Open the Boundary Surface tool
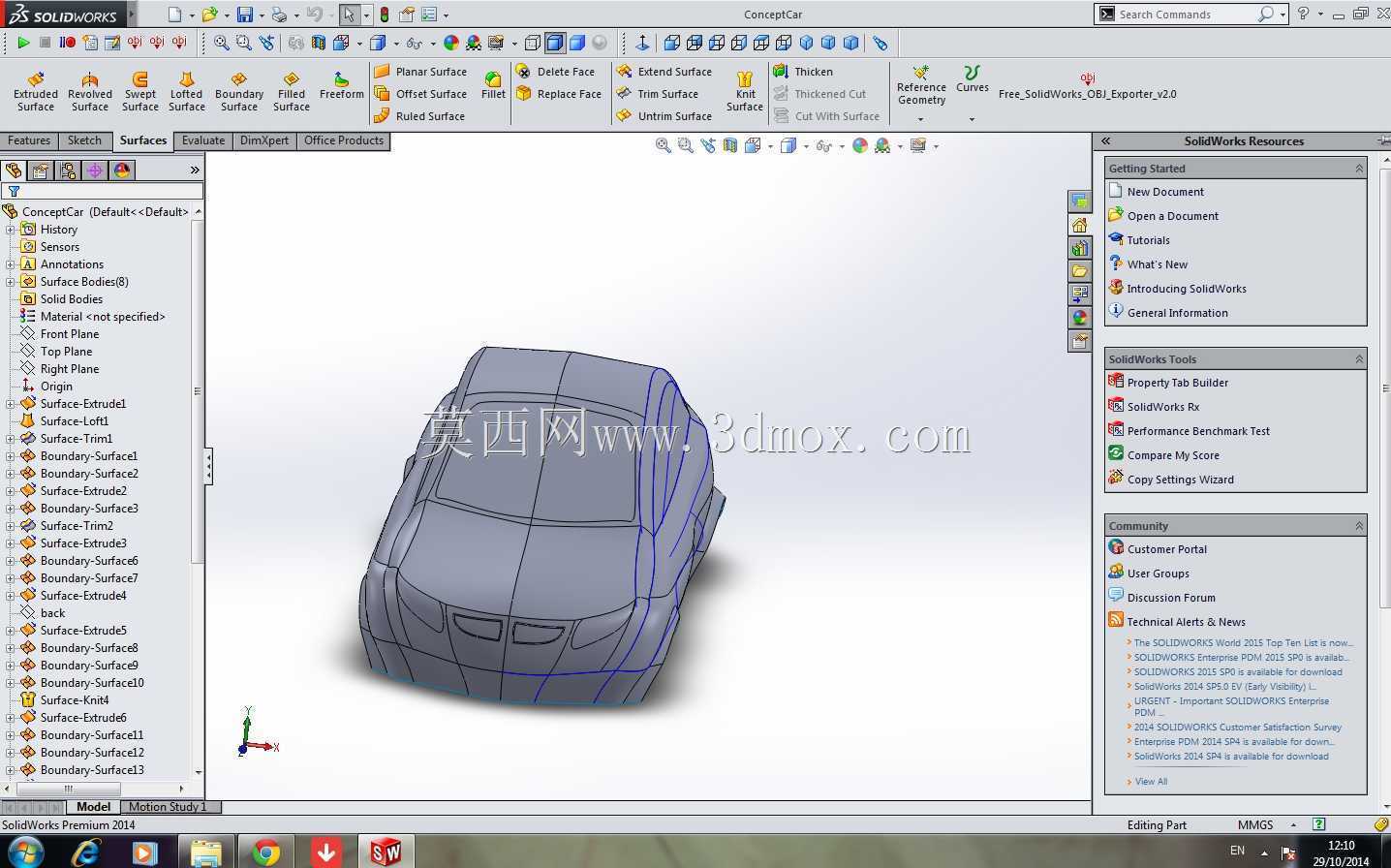1391x868 pixels. click(x=239, y=92)
